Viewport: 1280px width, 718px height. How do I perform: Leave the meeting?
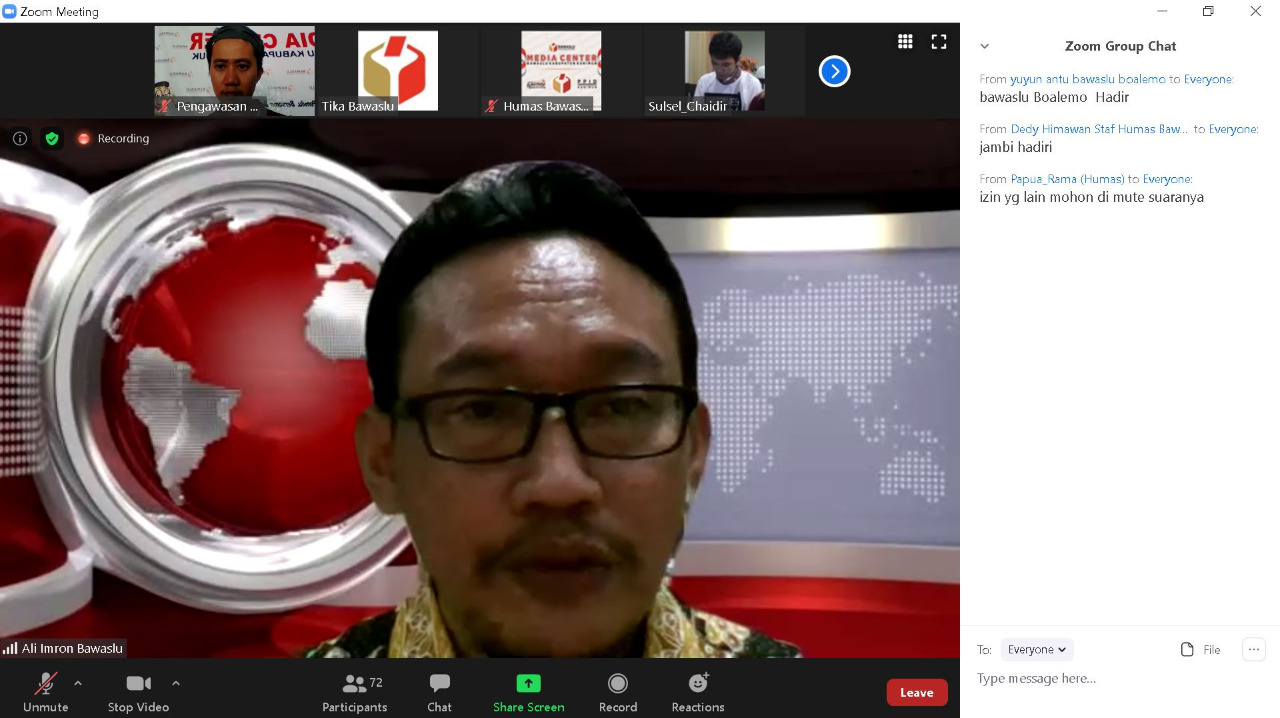916,691
